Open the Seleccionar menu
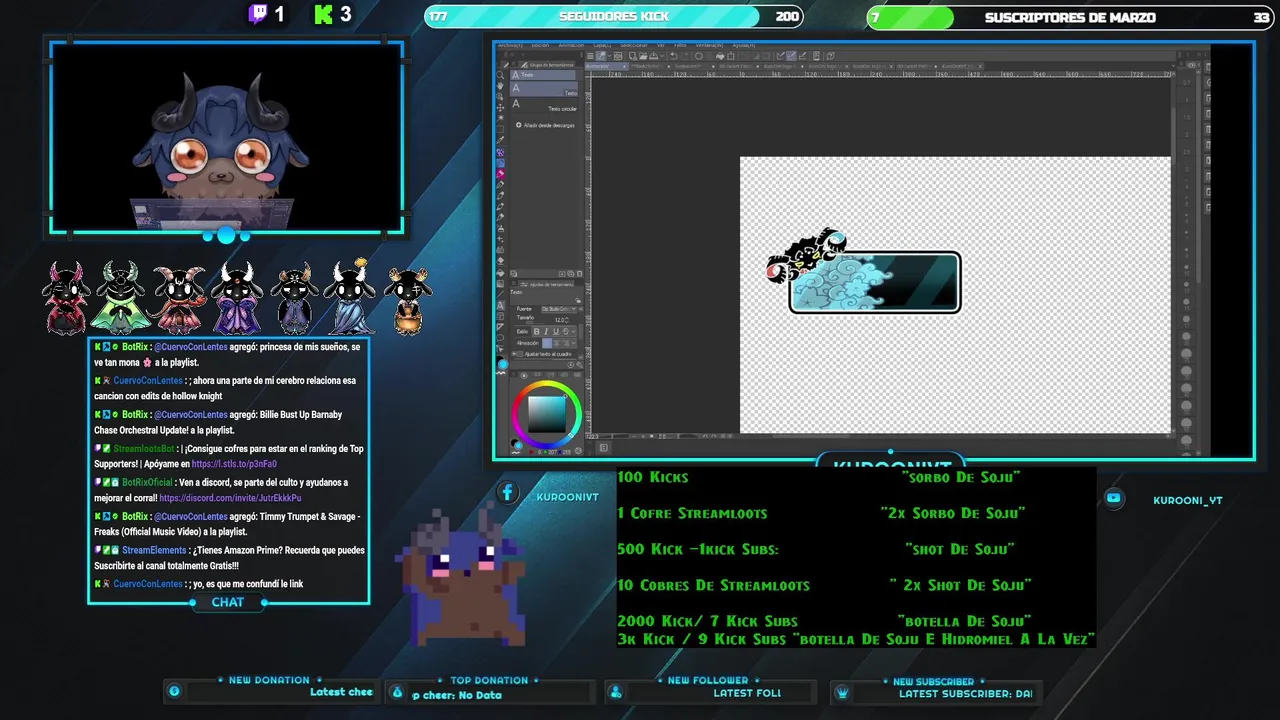Screen dimensions: 1280x720 (634, 45)
